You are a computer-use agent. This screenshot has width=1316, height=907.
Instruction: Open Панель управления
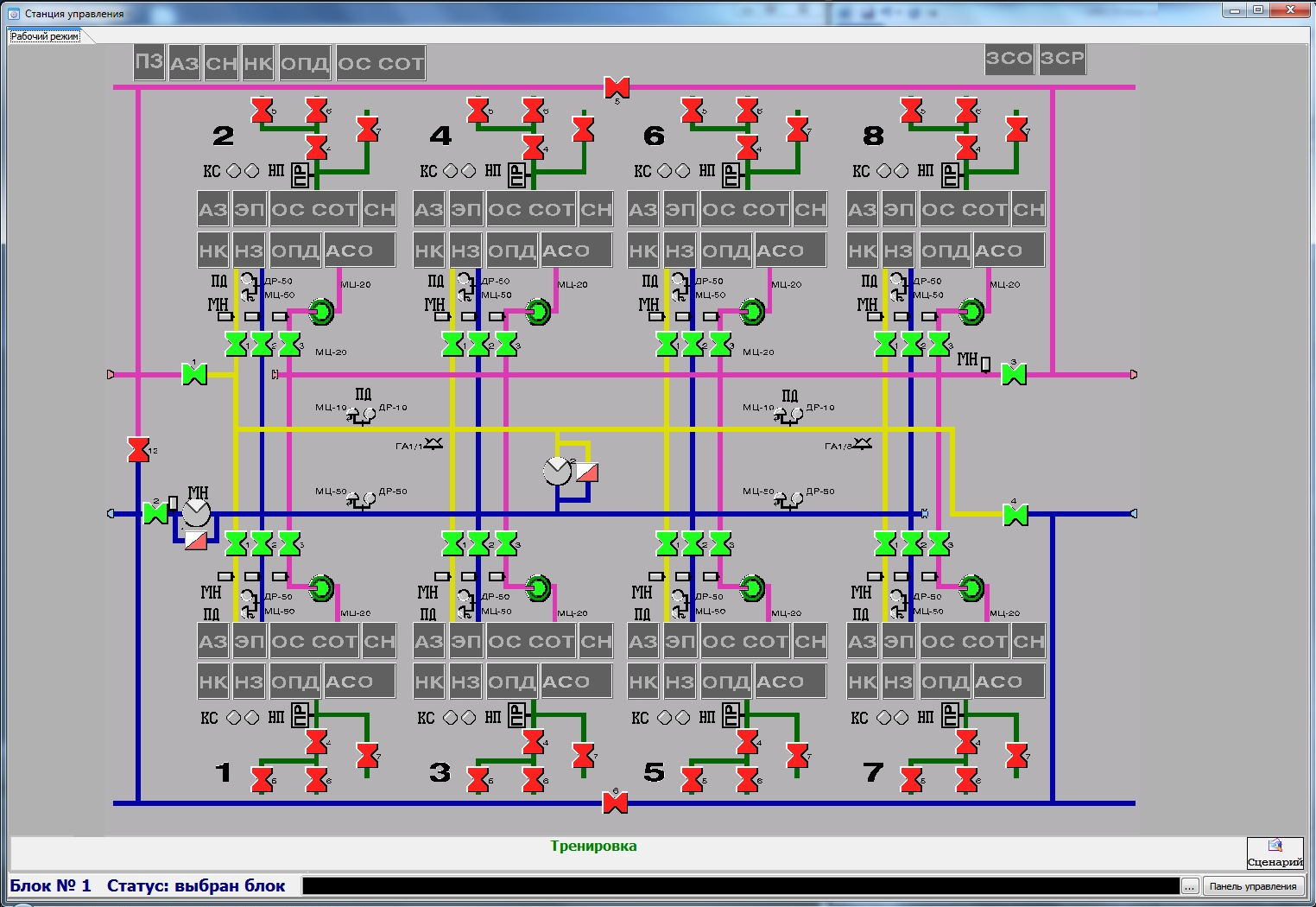pyautogui.click(x=1252, y=886)
